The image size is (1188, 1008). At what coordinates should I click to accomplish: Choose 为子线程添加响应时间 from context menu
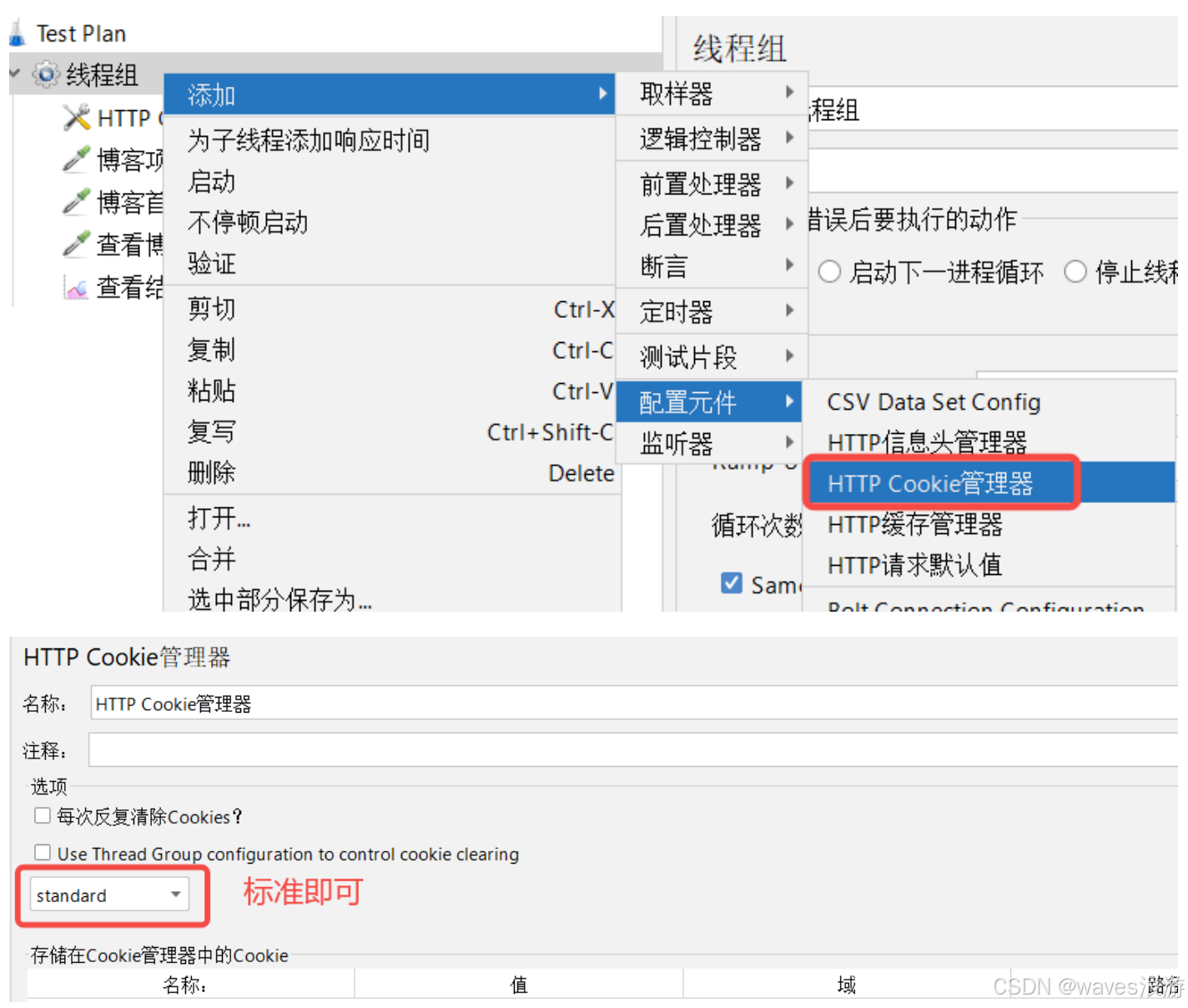click(x=390, y=139)
